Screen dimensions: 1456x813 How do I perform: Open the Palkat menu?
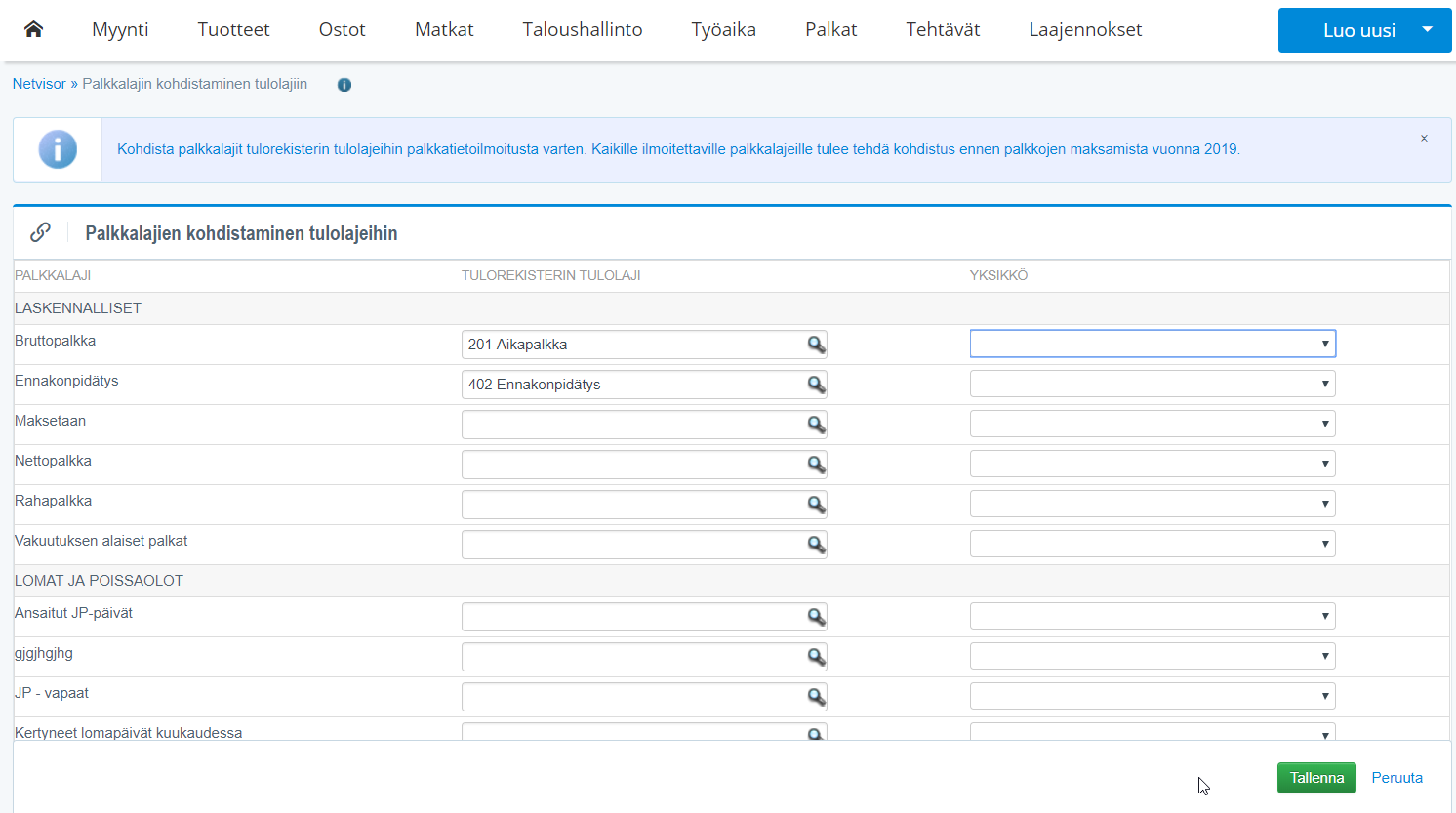tap(830, 30)
